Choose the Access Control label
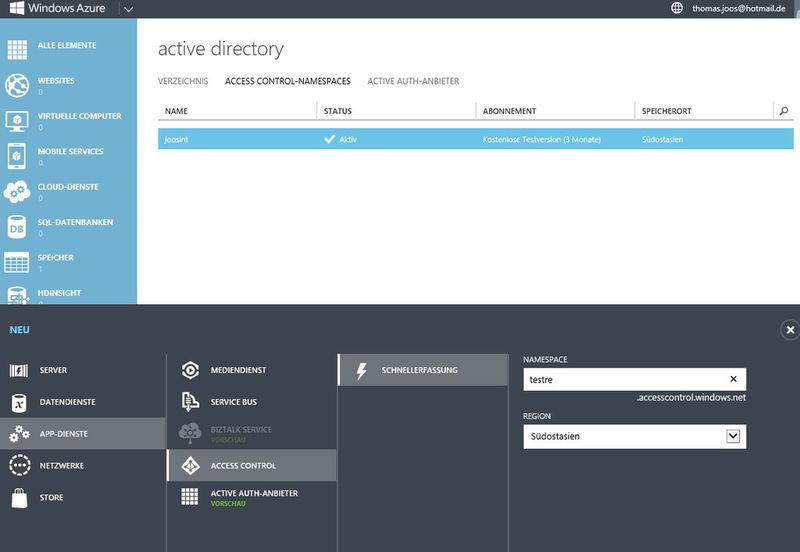 243,466
